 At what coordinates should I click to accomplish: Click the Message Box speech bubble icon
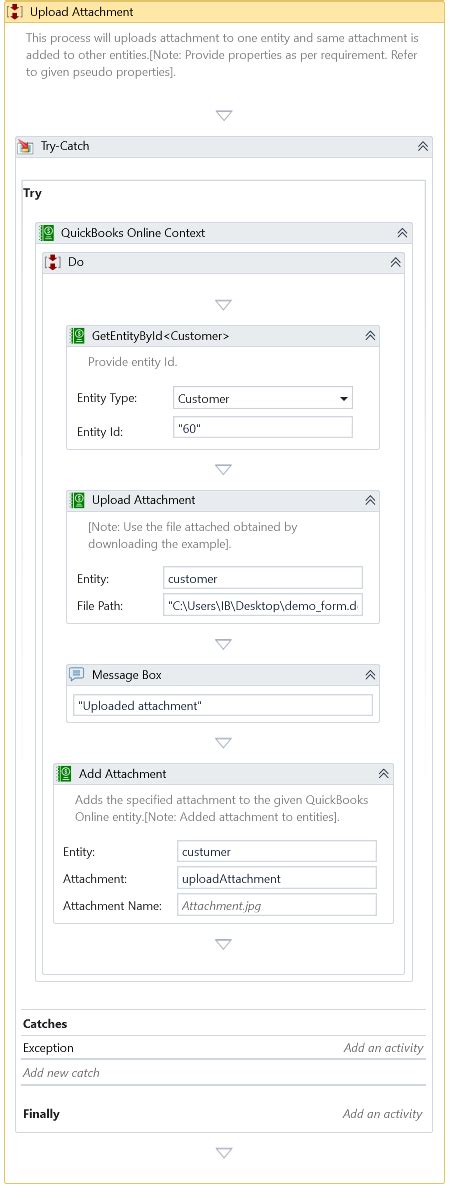[77, 675]
